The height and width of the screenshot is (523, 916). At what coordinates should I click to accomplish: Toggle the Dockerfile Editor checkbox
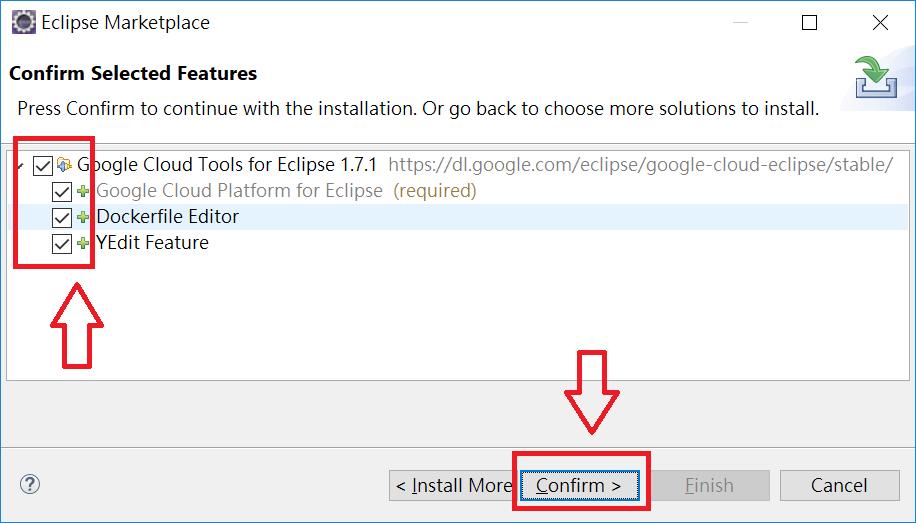coord(62,217)
